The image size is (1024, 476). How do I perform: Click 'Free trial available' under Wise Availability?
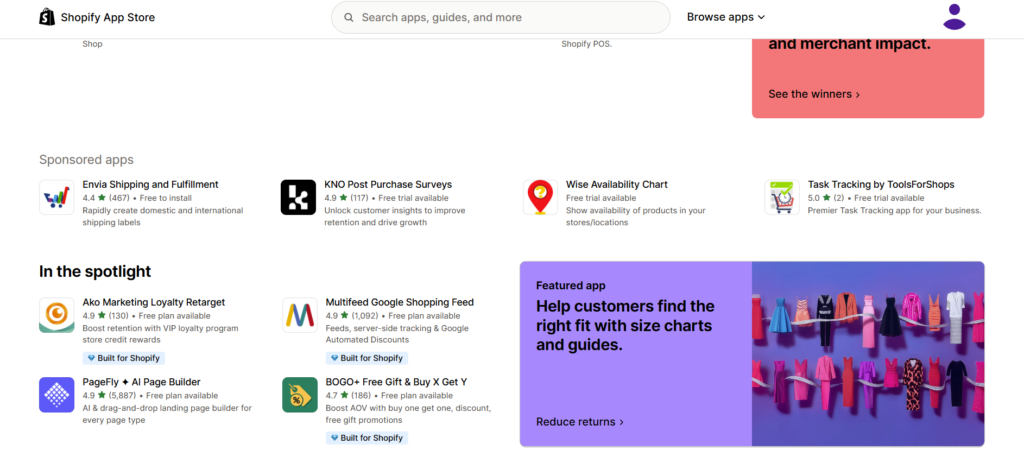point(601,198)
